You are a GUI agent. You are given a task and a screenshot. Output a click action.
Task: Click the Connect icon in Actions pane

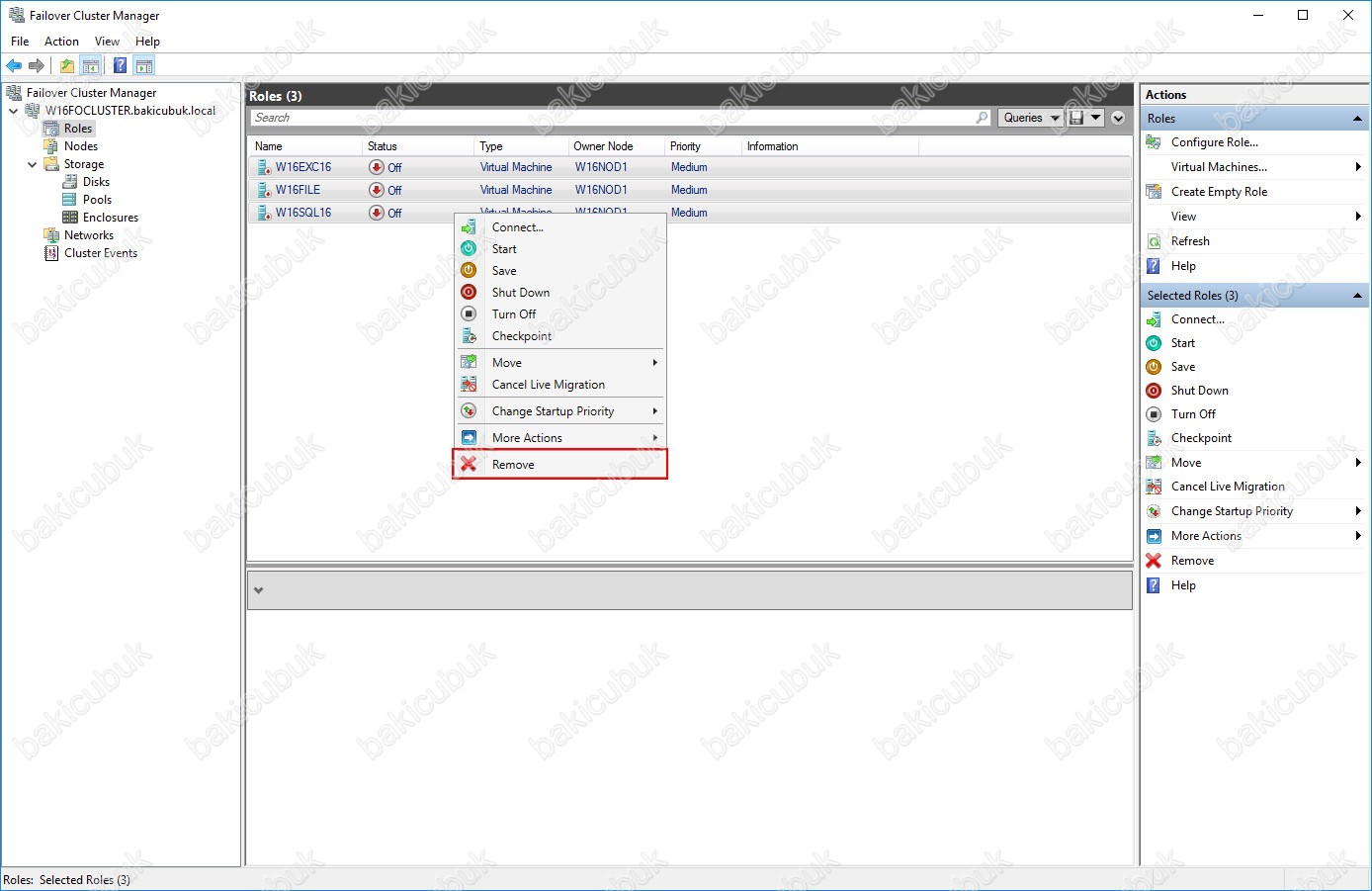coord(1154,319)
